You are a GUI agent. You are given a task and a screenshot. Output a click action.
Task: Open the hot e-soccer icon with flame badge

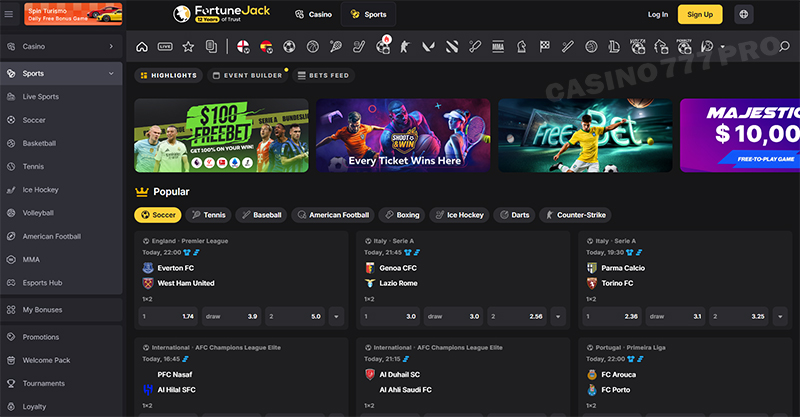pos(383,45)
